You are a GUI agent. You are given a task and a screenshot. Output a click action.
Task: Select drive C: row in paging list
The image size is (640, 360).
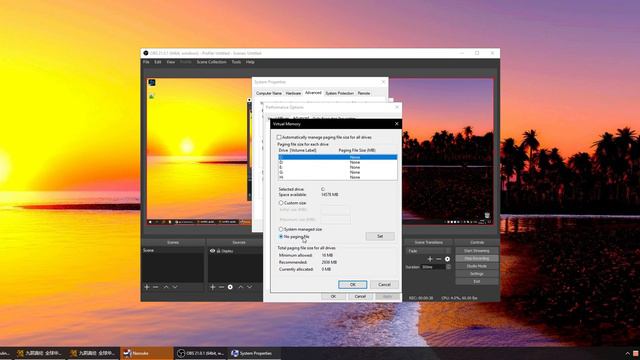[338, 157]
